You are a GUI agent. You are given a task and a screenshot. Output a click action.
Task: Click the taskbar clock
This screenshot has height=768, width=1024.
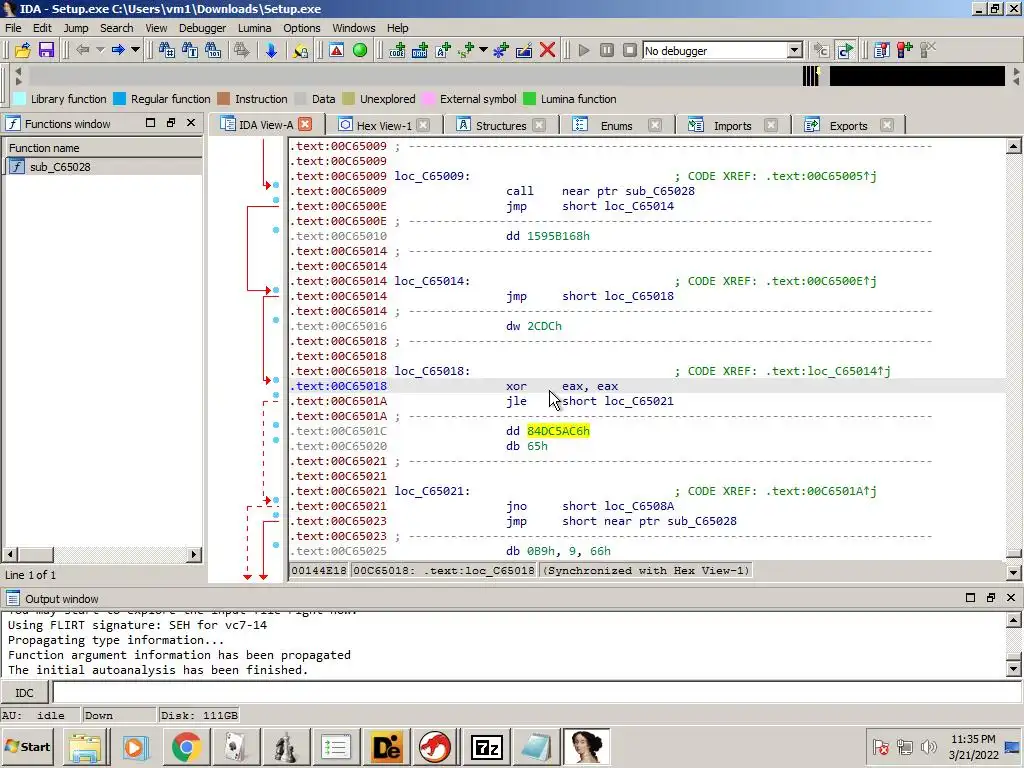tap(973, 746)
